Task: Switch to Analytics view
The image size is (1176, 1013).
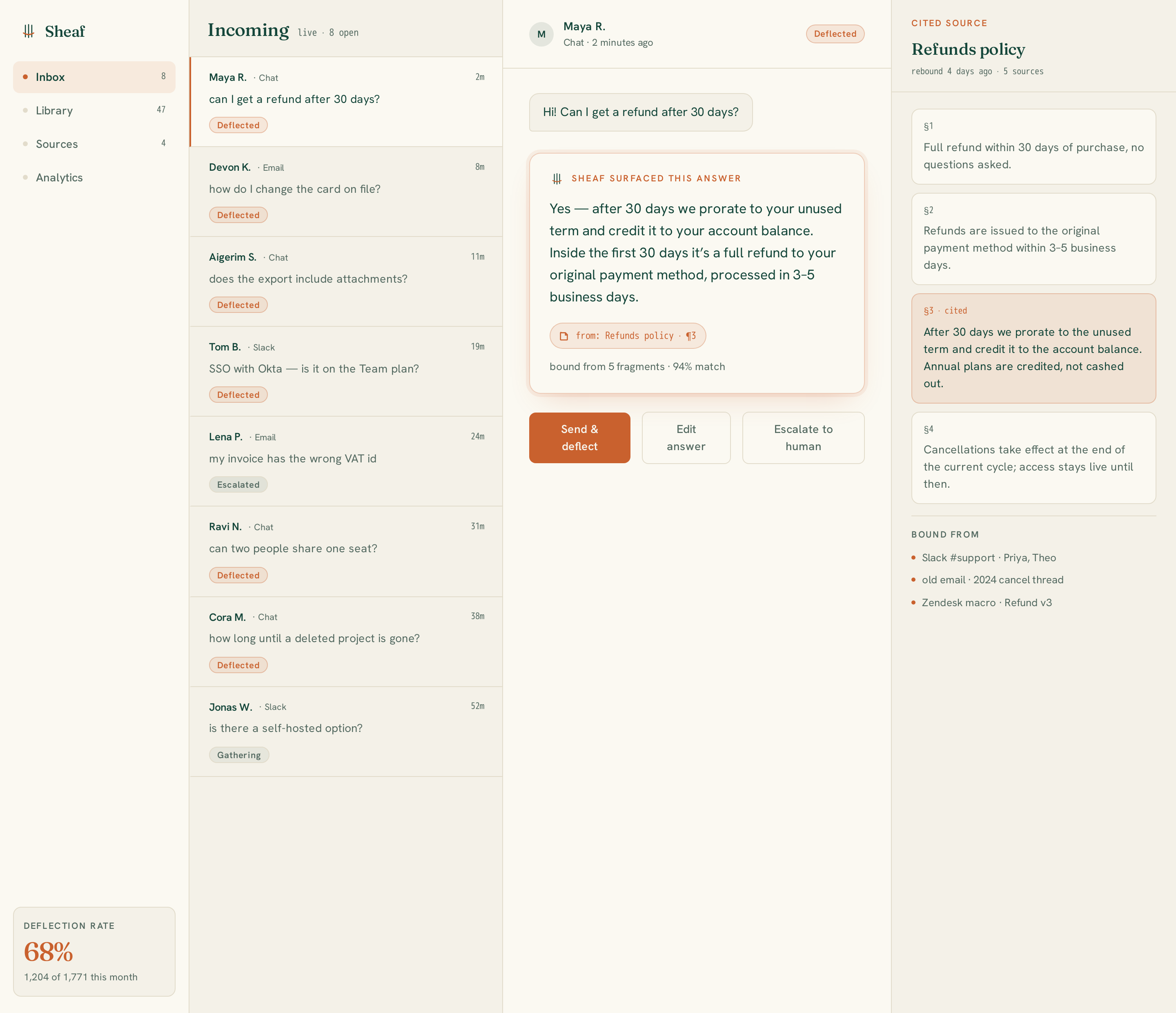Action: tap(94, 178)
